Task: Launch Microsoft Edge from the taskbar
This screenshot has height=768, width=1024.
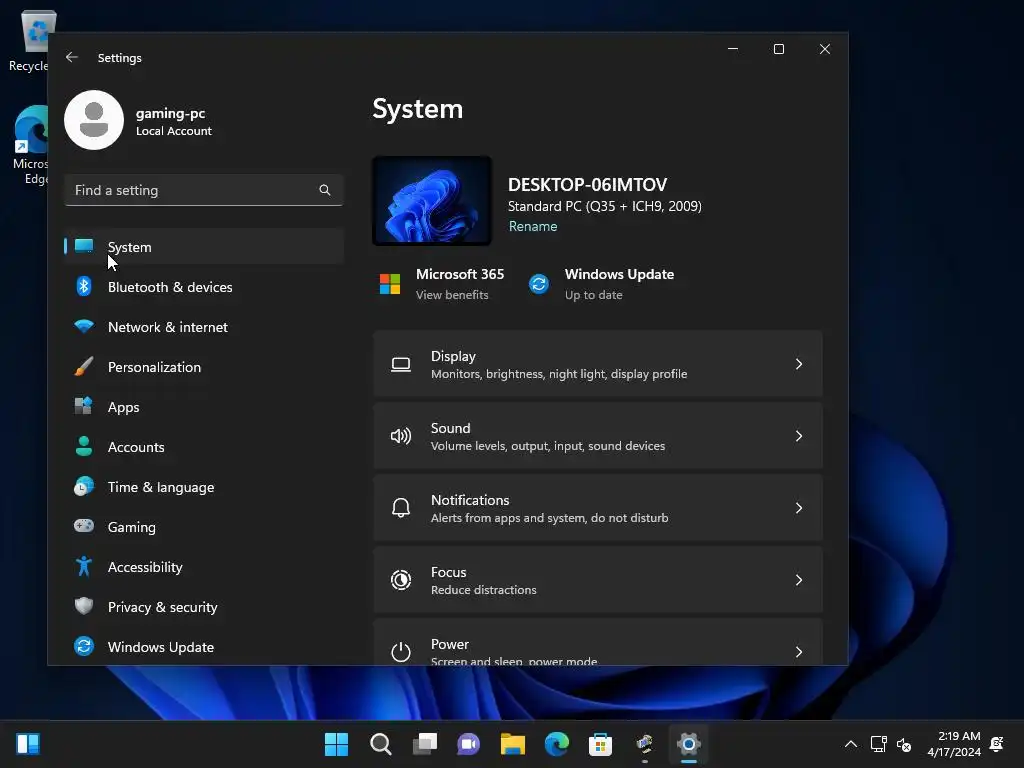Action: pos(556,744)
